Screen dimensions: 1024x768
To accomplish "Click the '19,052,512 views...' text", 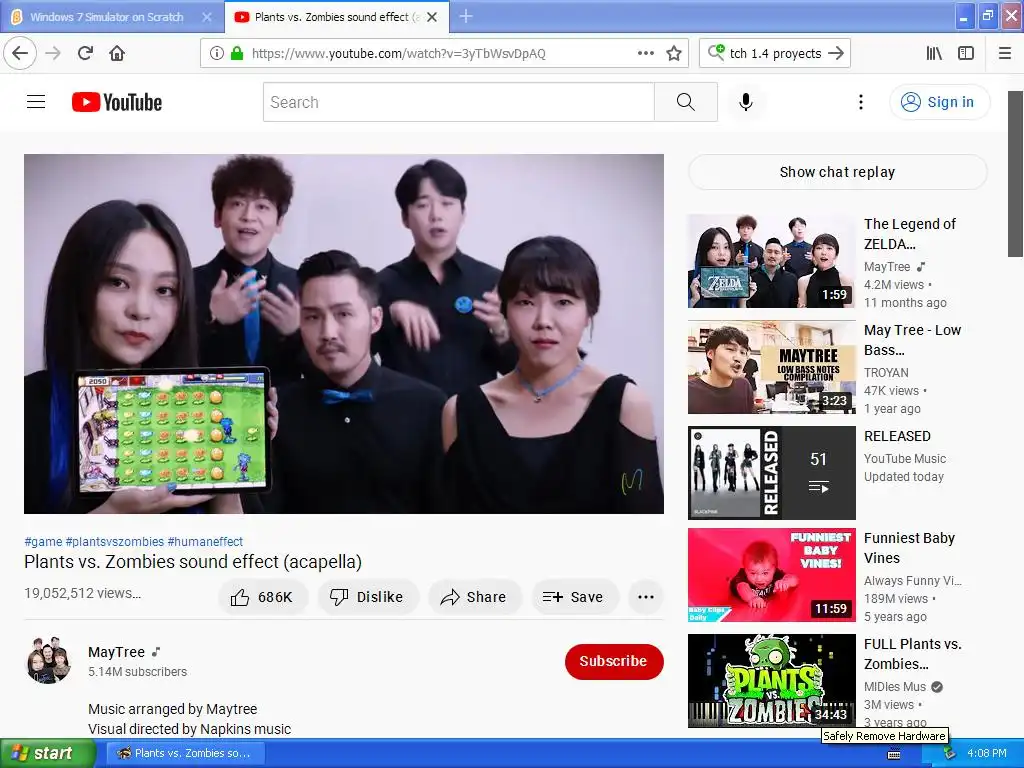I will pos(82,593).
